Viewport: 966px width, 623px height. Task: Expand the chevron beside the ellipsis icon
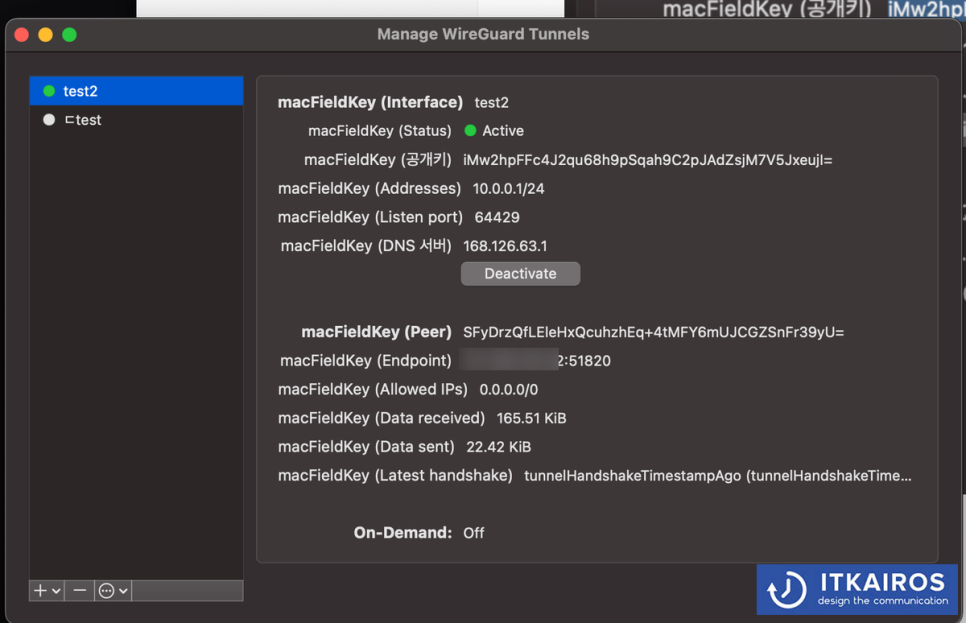pos(123,591)
